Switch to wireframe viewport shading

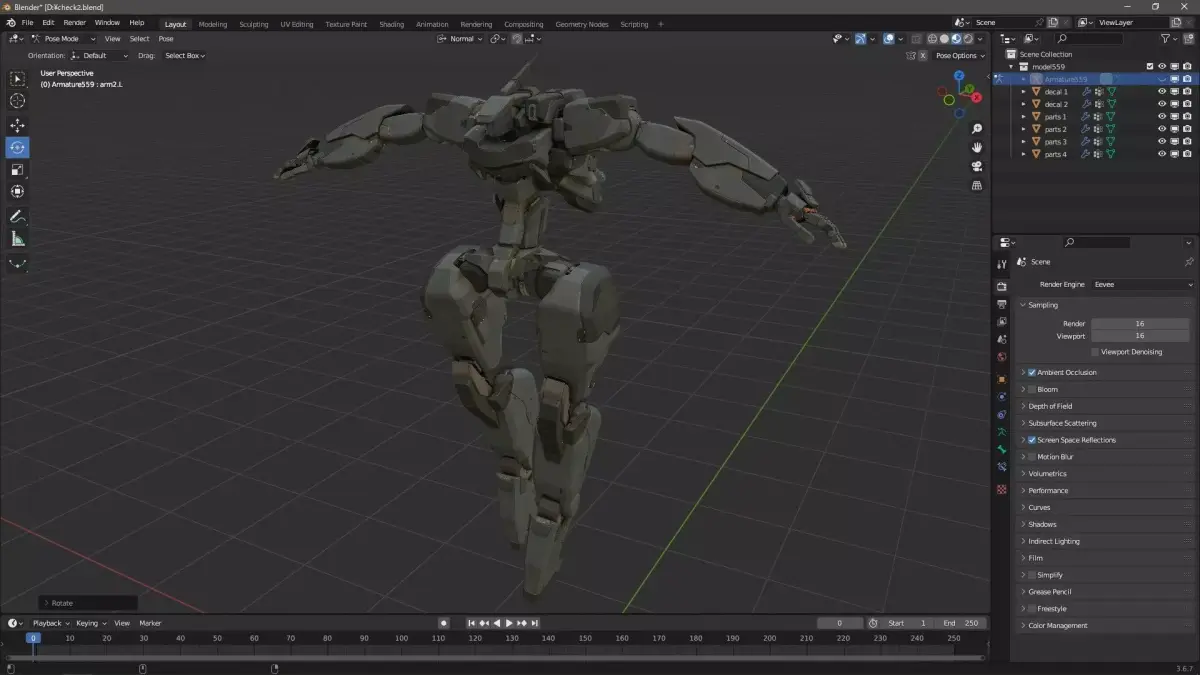(x=932, y=39)
